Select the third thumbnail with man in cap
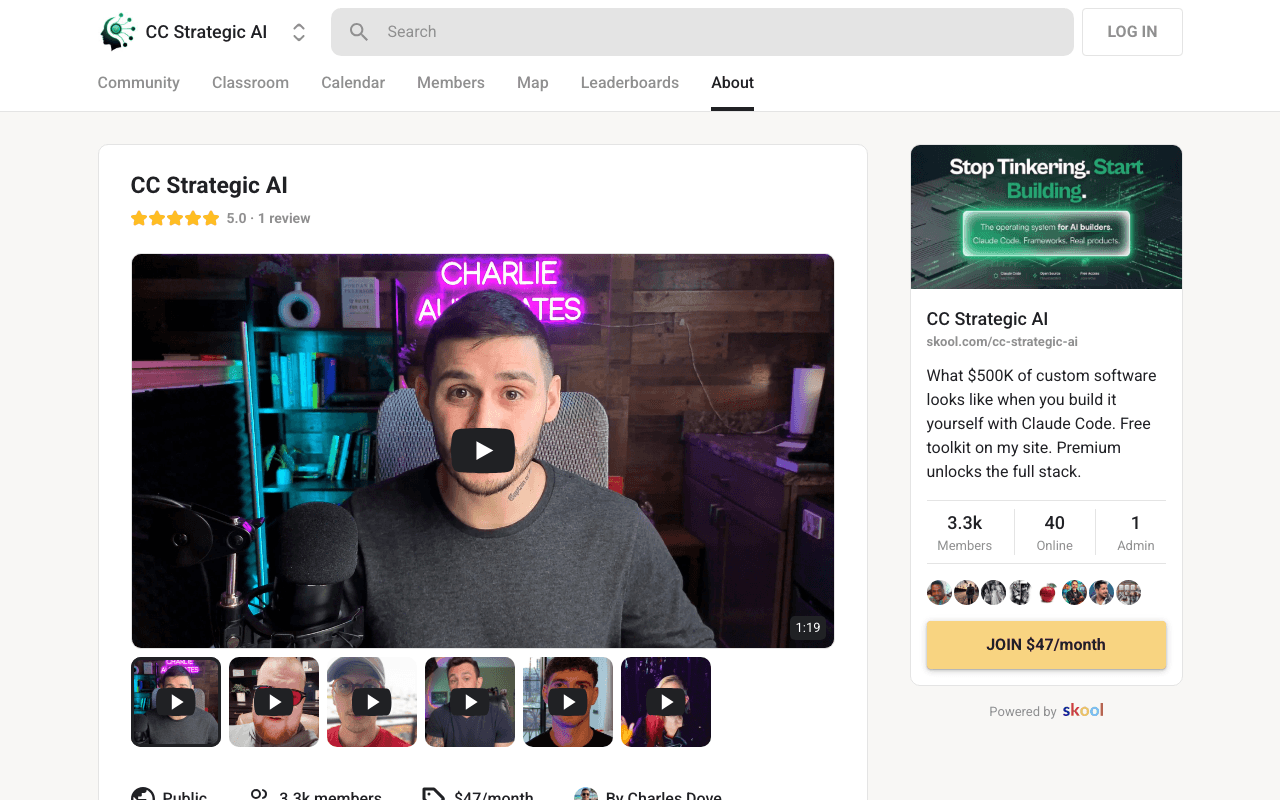 pos(372,702)
